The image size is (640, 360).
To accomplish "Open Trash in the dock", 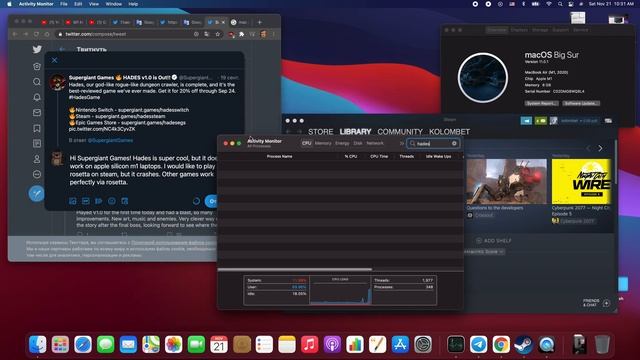I will point(602,344).
